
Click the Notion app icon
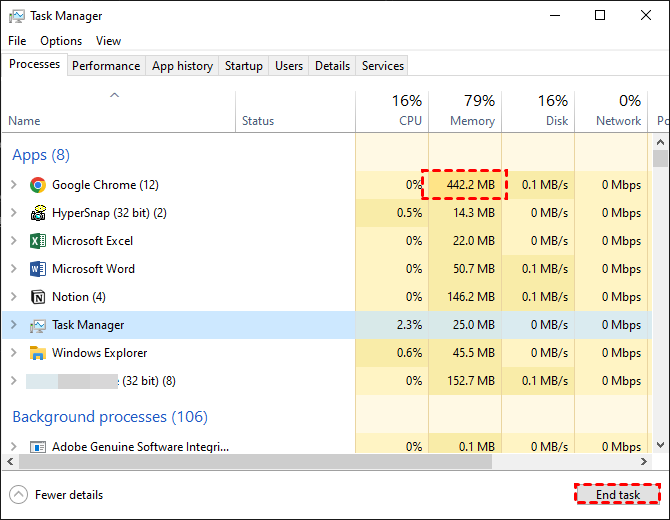tap(38, 297)
